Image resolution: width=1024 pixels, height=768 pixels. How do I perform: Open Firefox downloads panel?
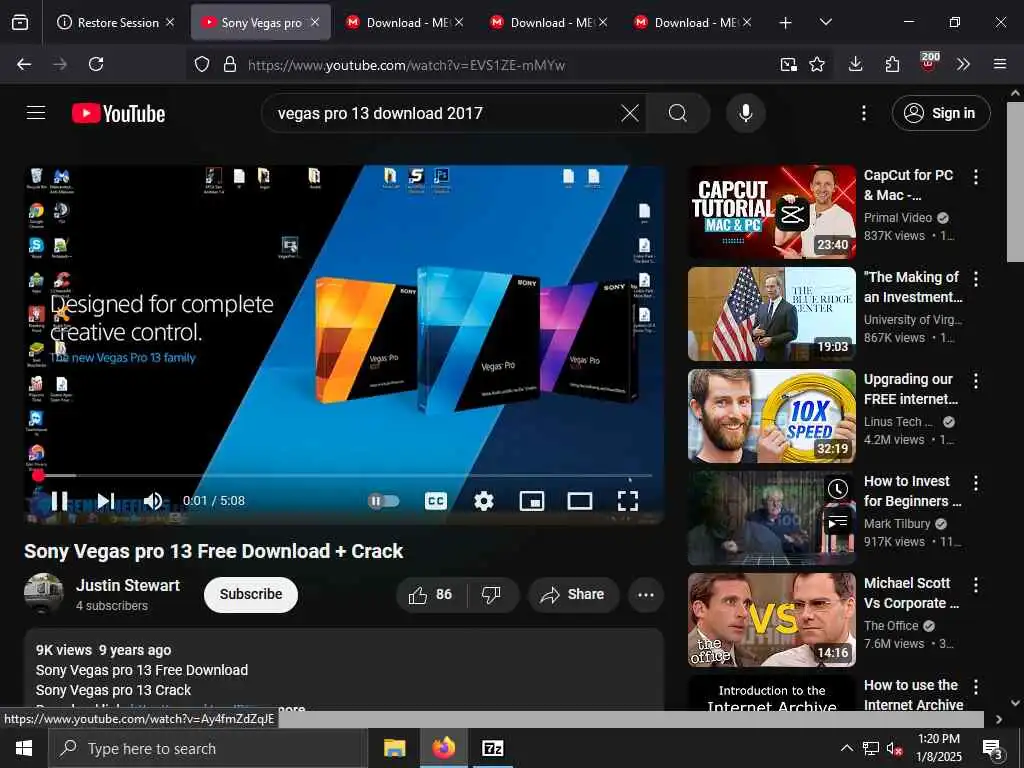pyautogui.click(x=856, y=64)
